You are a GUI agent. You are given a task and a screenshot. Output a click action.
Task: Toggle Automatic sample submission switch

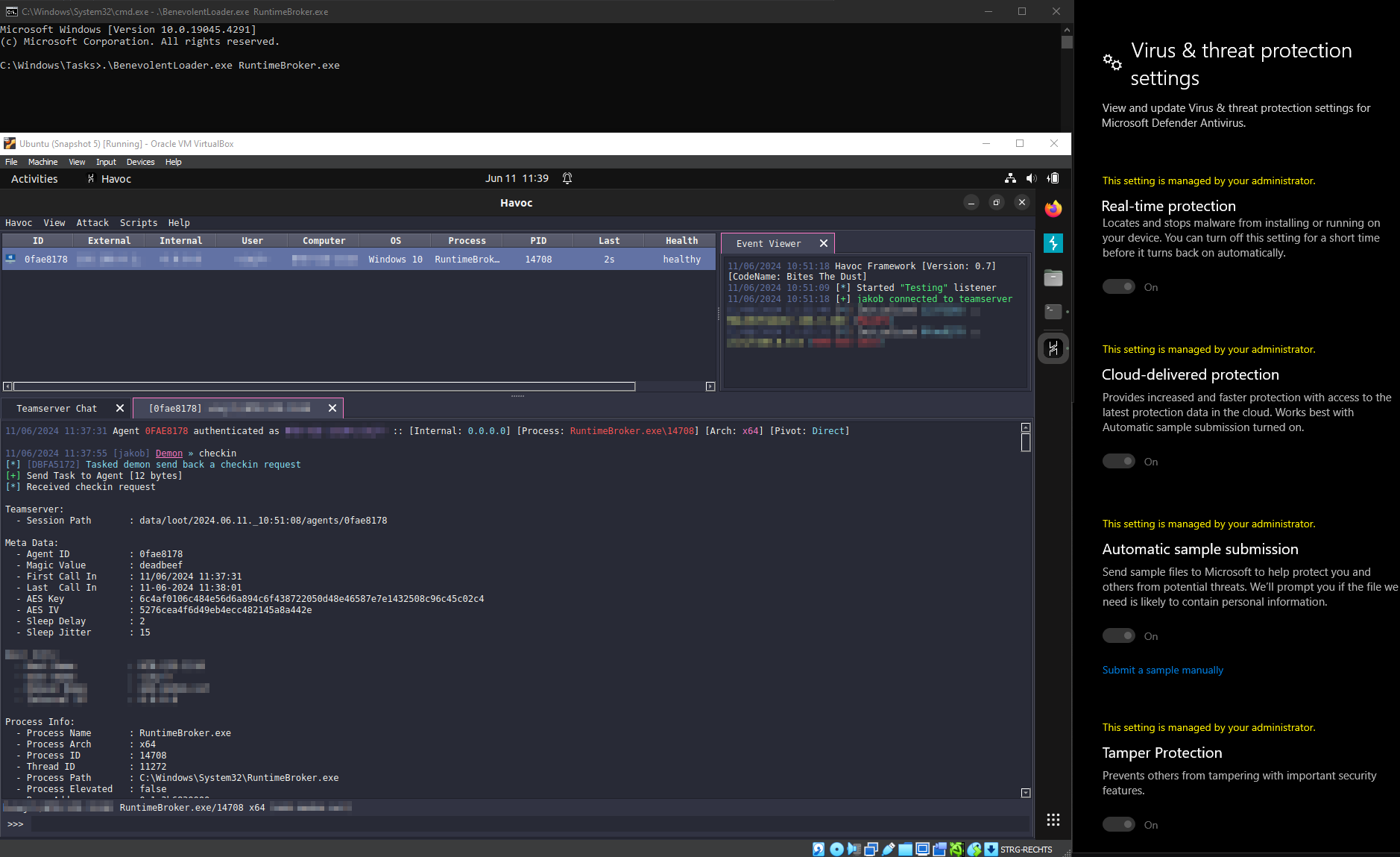coord(1118,636)
